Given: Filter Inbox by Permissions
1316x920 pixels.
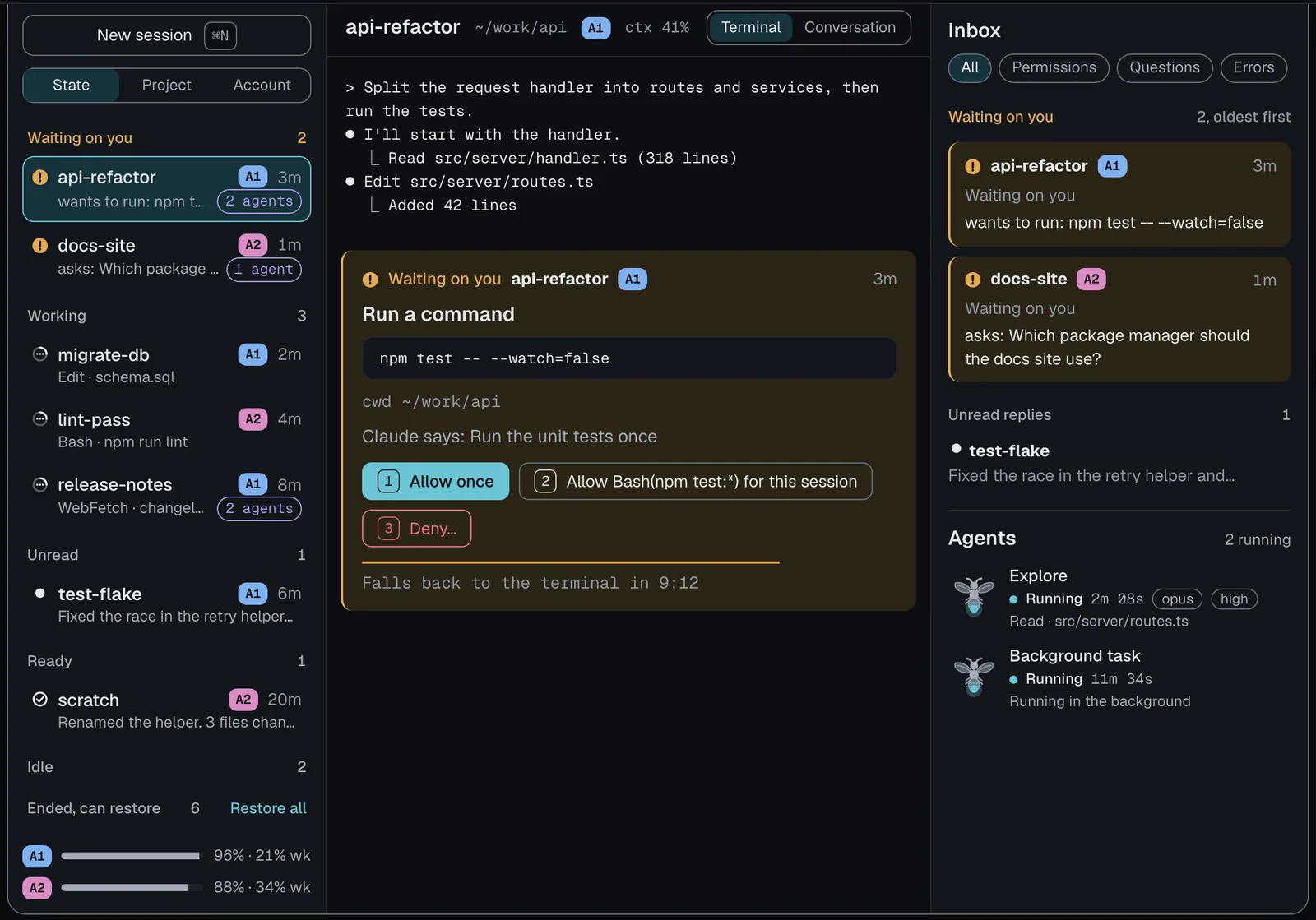Looking at the screenshot, I should pos(1054,67).
